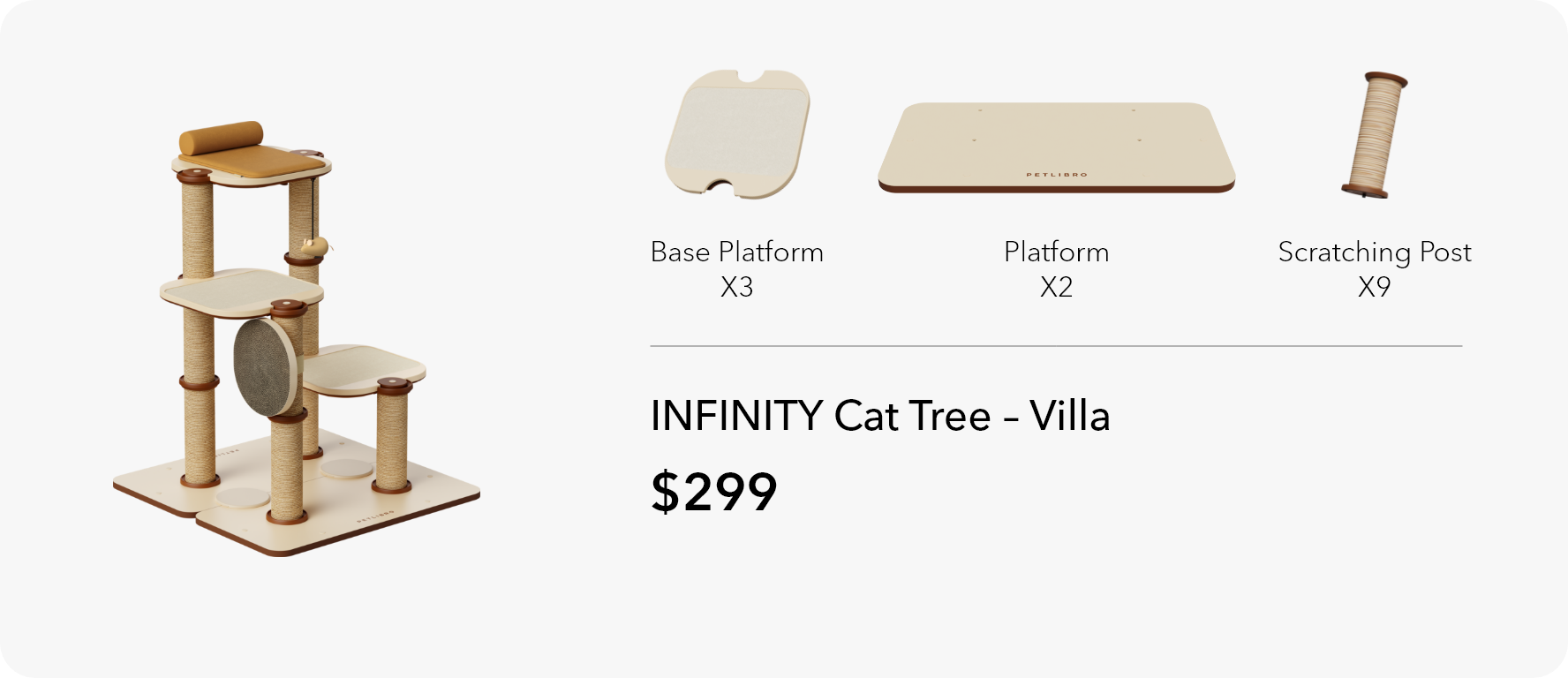Click the mustard cushion bolster on top
Screen dimensions: 1568x678
pyautogui.click(x=221, y=138)
